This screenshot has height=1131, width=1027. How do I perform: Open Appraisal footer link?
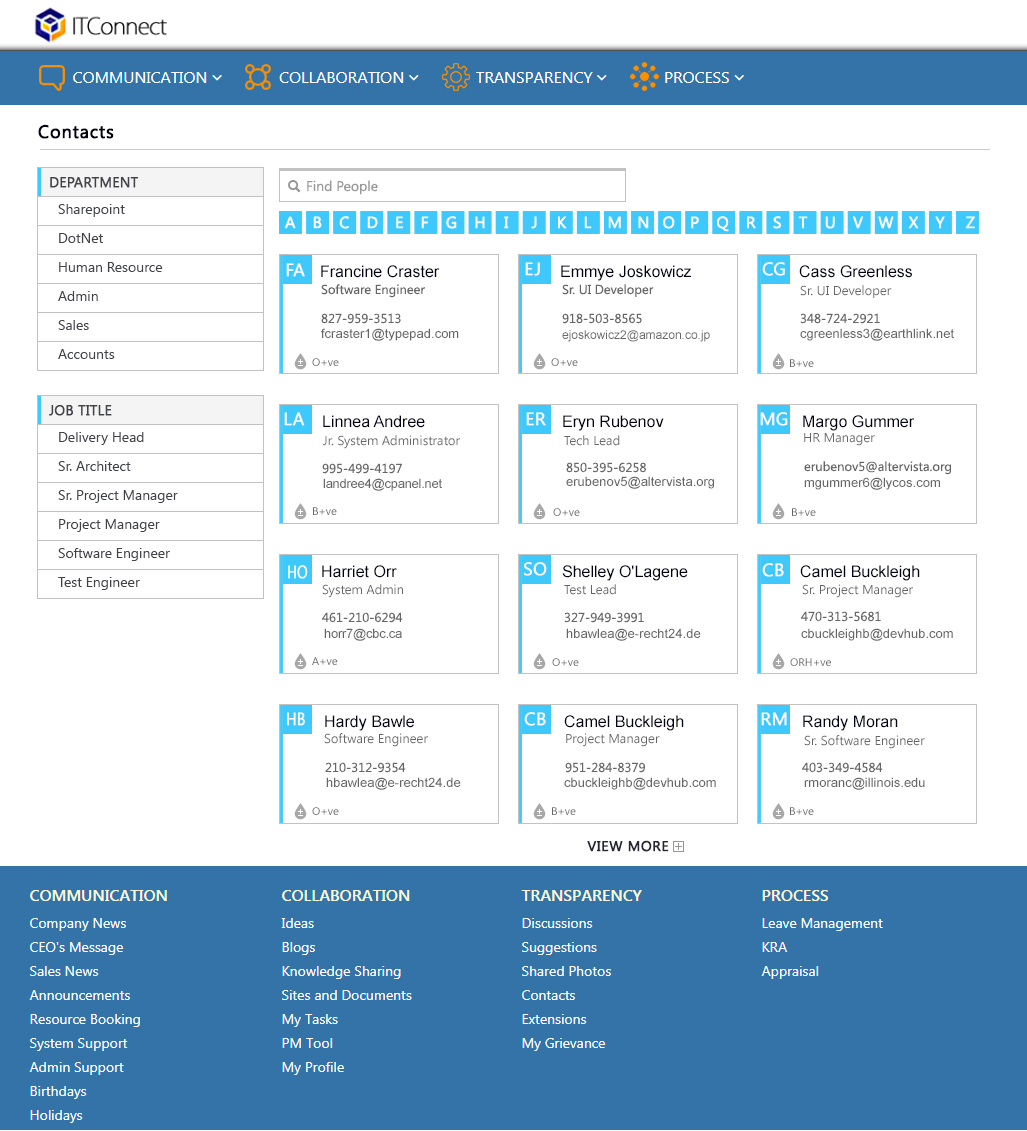(790, 972)
